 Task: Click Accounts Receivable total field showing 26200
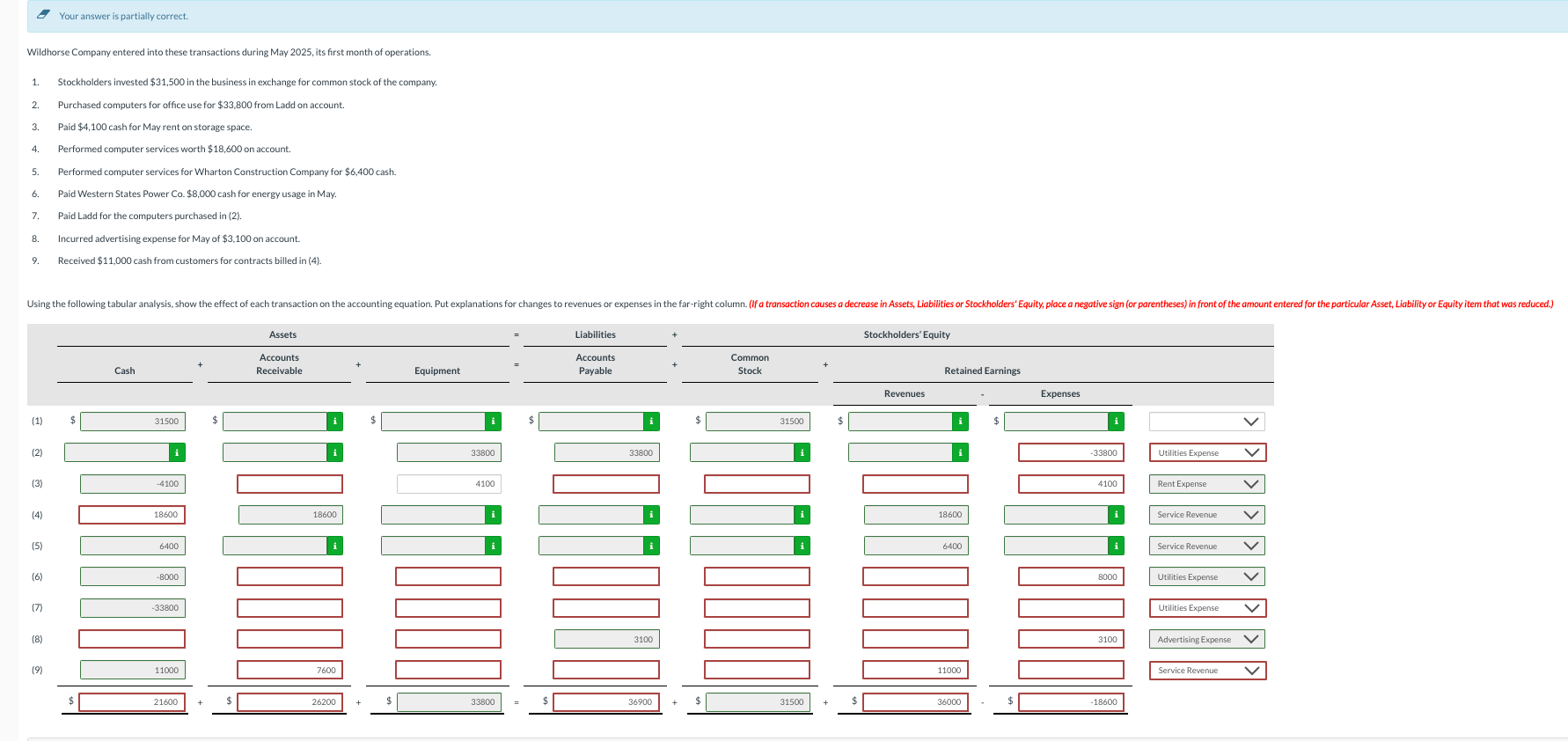point(289,702)
